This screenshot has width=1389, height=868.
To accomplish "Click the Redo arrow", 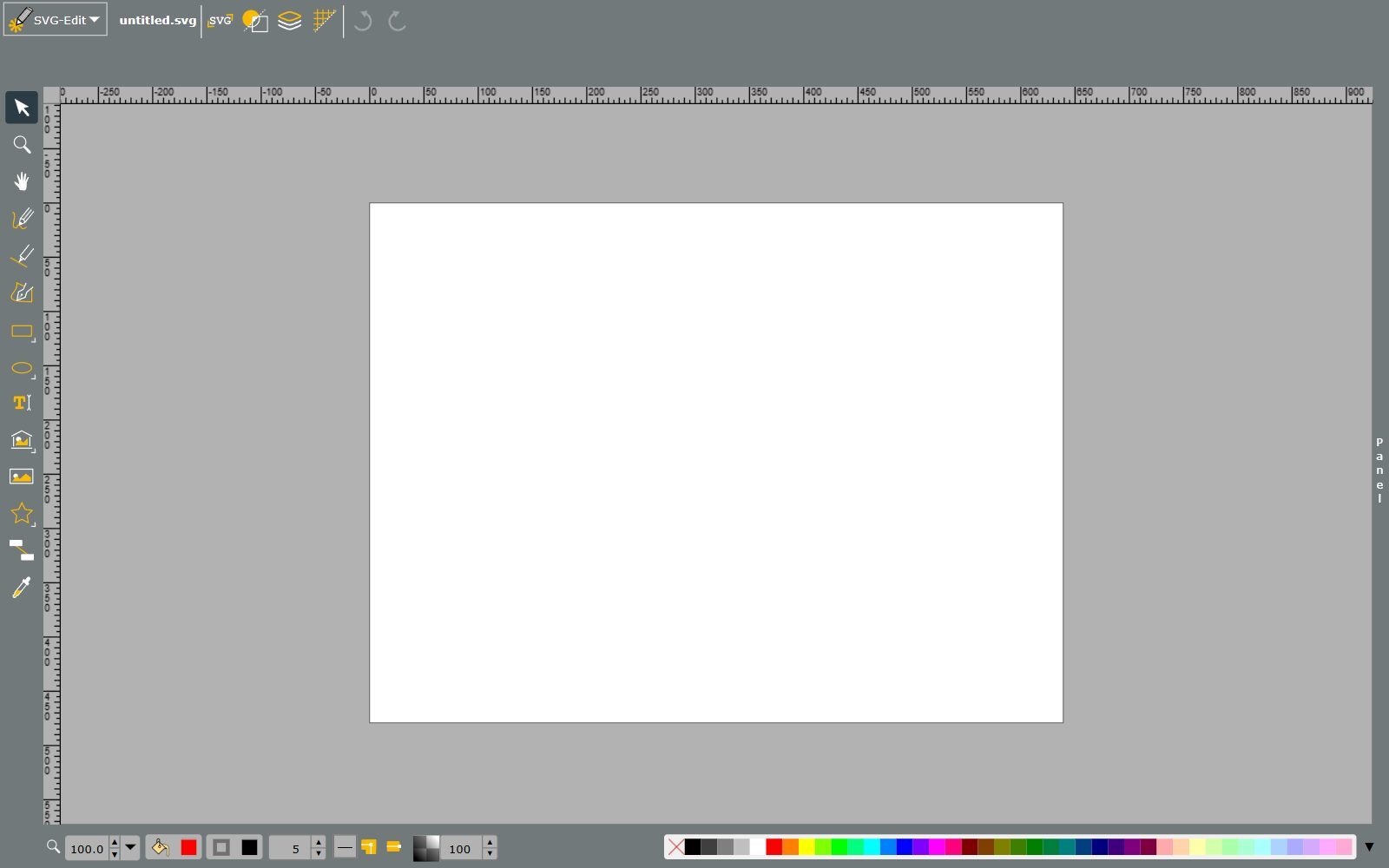I will tap(397, 21).
